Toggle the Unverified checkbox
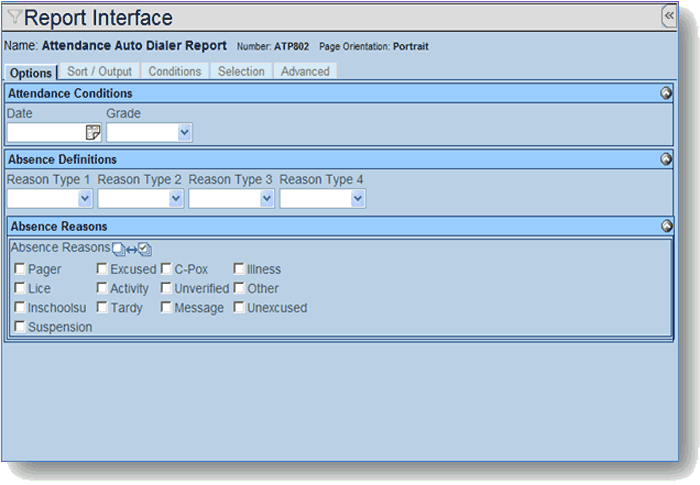 (166, 288)
